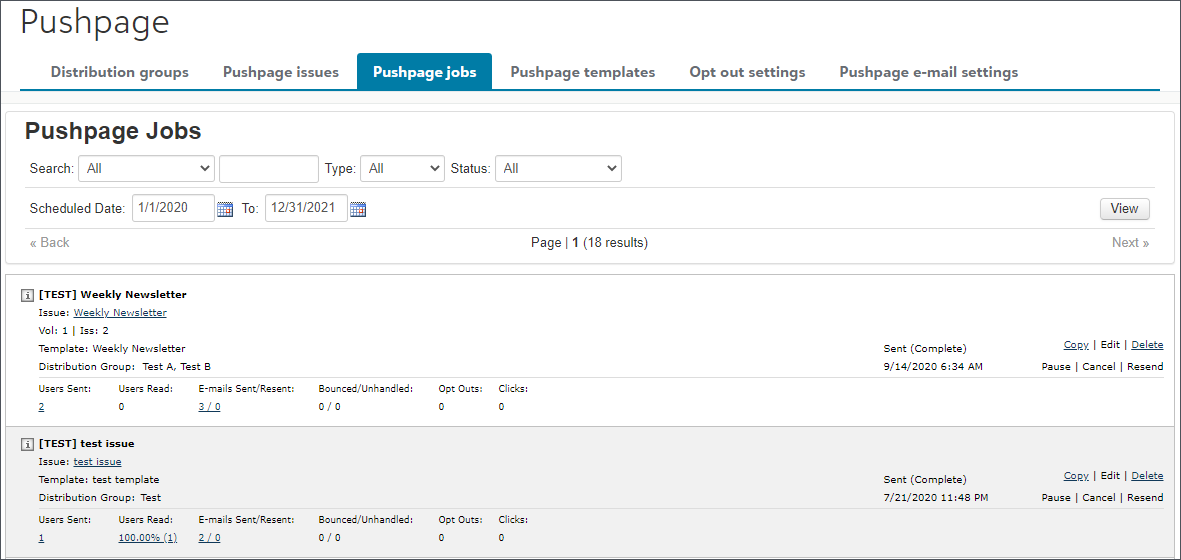1181x560 pixels.
Task: Open Pushpage e-mail settings tab
Action: pyautogui.click(x=929, y=72)
